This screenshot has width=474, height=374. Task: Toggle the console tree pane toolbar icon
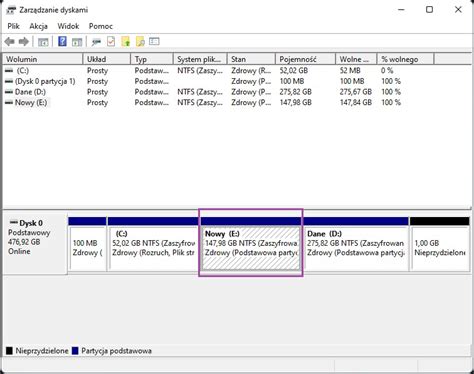[x=43, y=42]
